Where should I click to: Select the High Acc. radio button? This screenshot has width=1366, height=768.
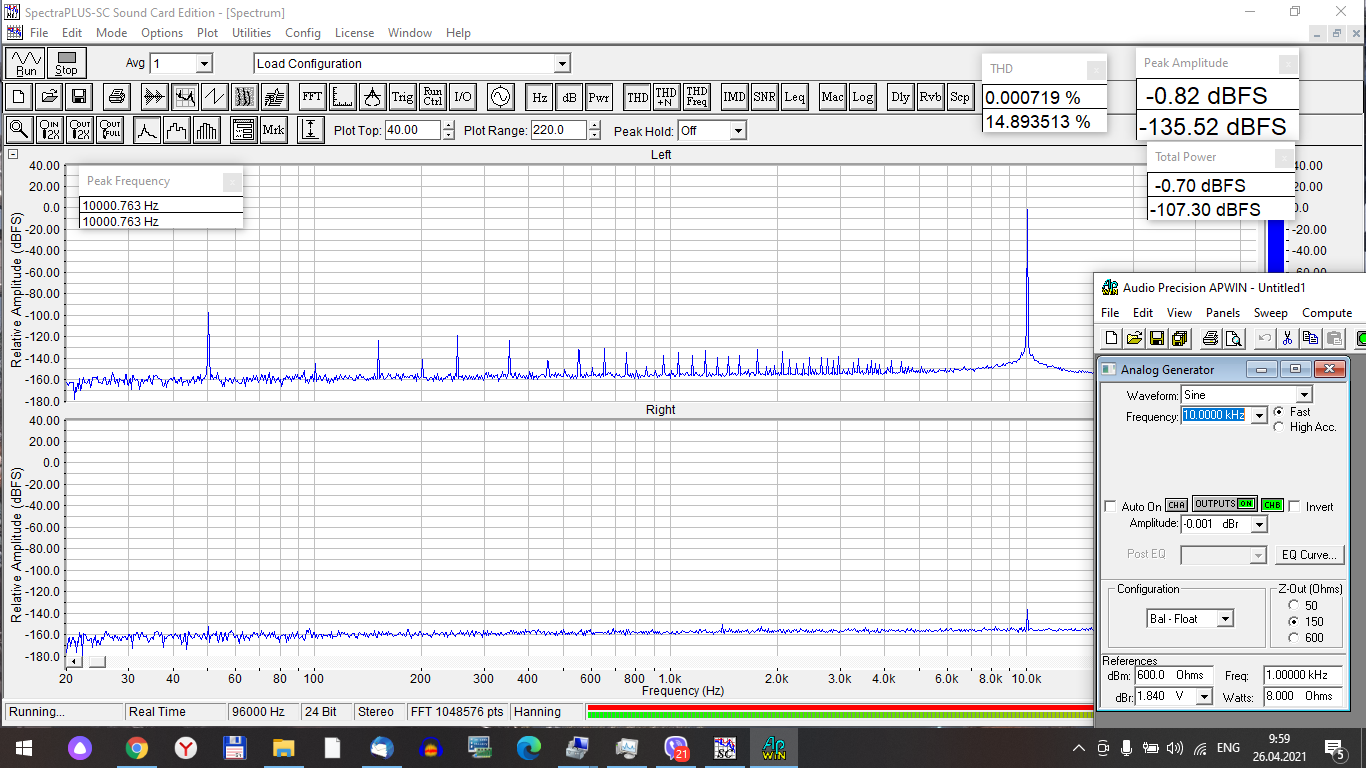[x=1279, y=427]
